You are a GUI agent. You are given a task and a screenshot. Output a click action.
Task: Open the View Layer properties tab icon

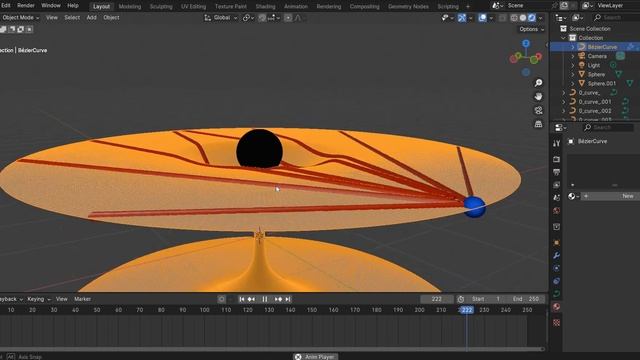[x=556, y=185]
